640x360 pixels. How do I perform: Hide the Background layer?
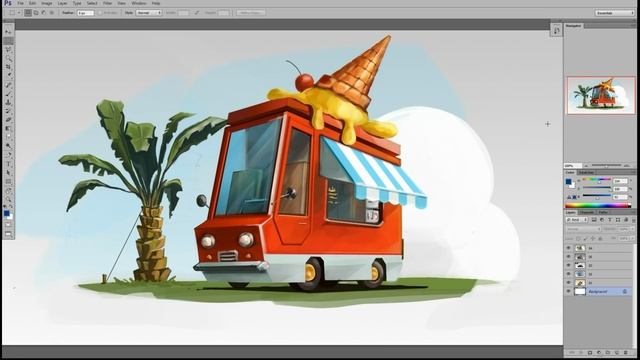[x=569, y=291]
